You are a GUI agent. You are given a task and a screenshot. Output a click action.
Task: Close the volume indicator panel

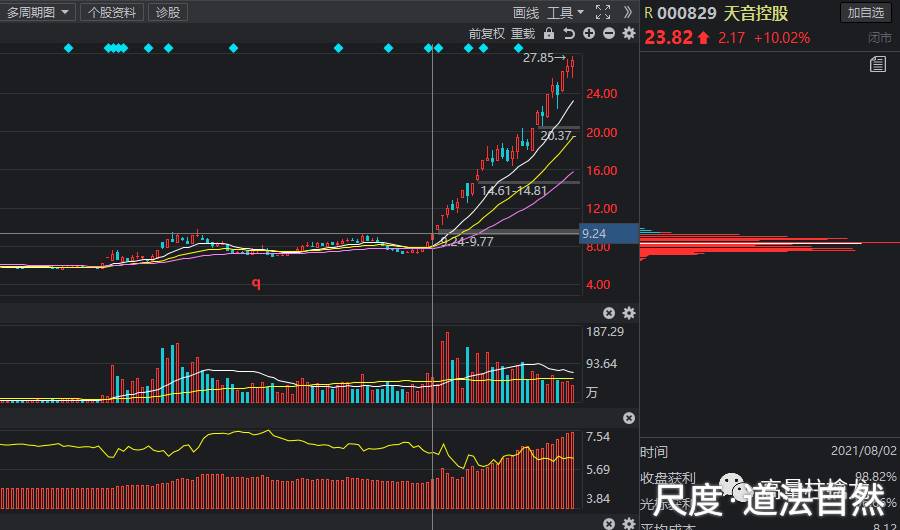(609, 313)
